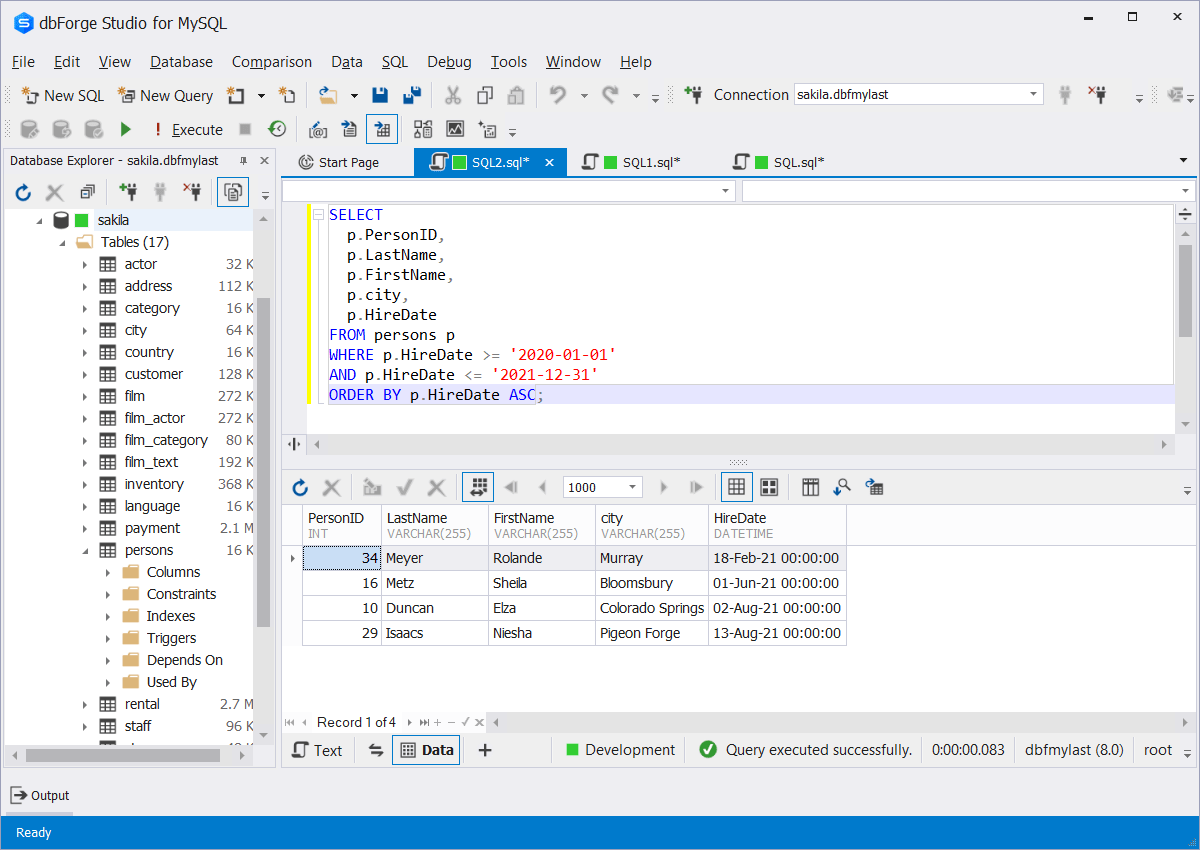Click the Paste clipboard toolbar icon
The height and width of the screenshot is (850, 1200).
coord(515,94)
